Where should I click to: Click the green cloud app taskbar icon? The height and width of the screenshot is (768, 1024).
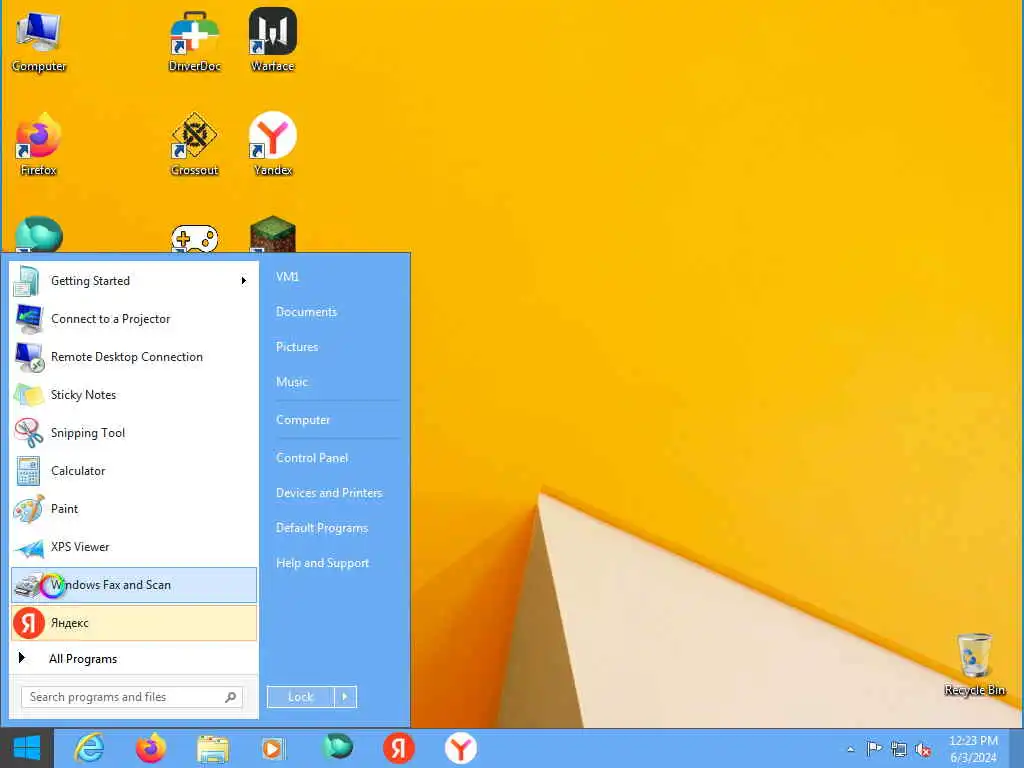(337, 747)
